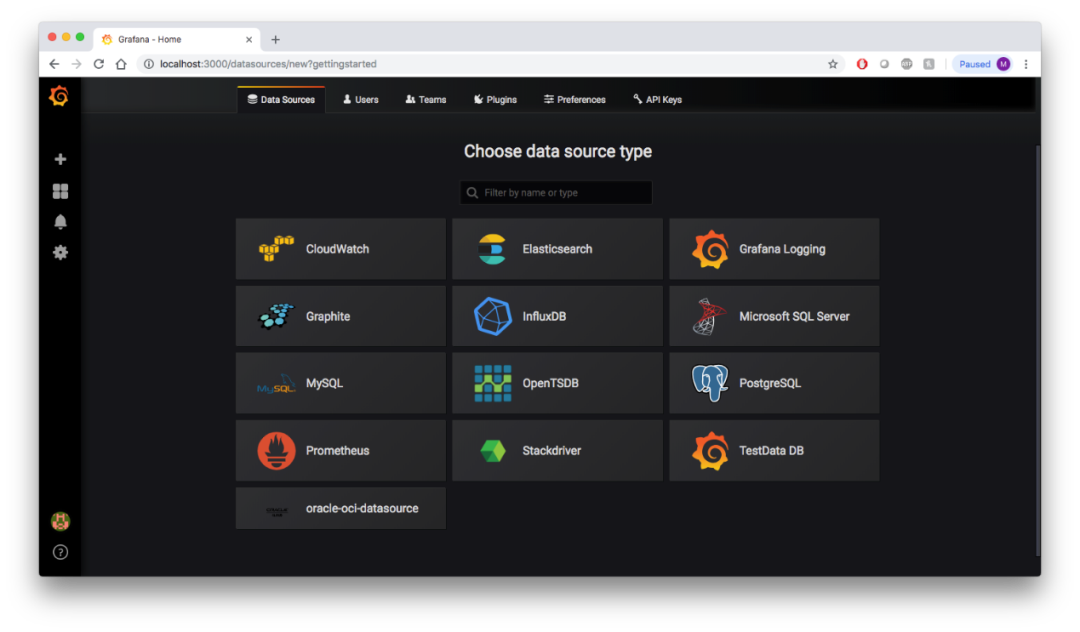Choose PostgreSQL label text
The image size is (1080, 632).
[x=770, y=383]
